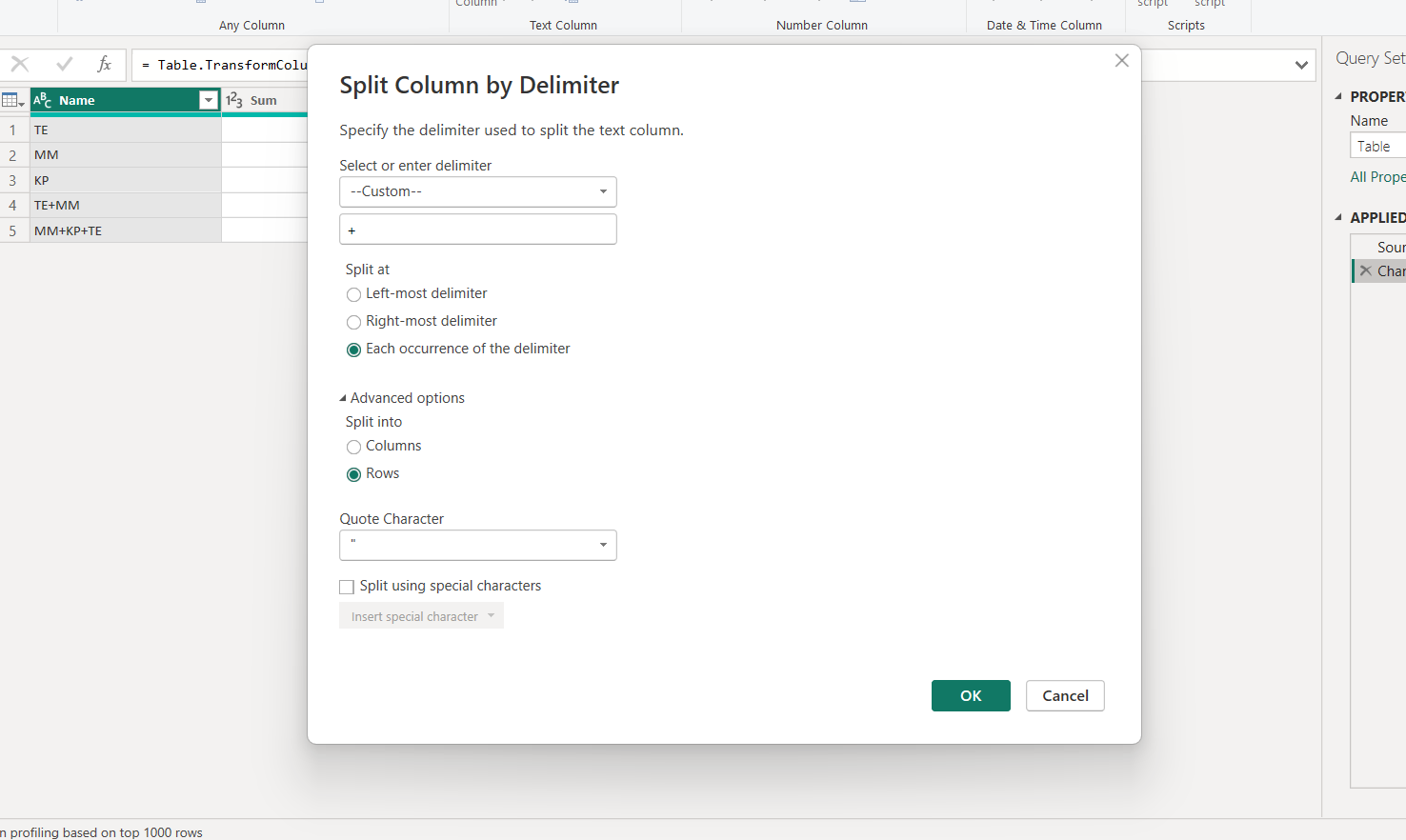Select the cell containing KP
1406x840 pixels.
pyautogui.click(x=126, y=180)
